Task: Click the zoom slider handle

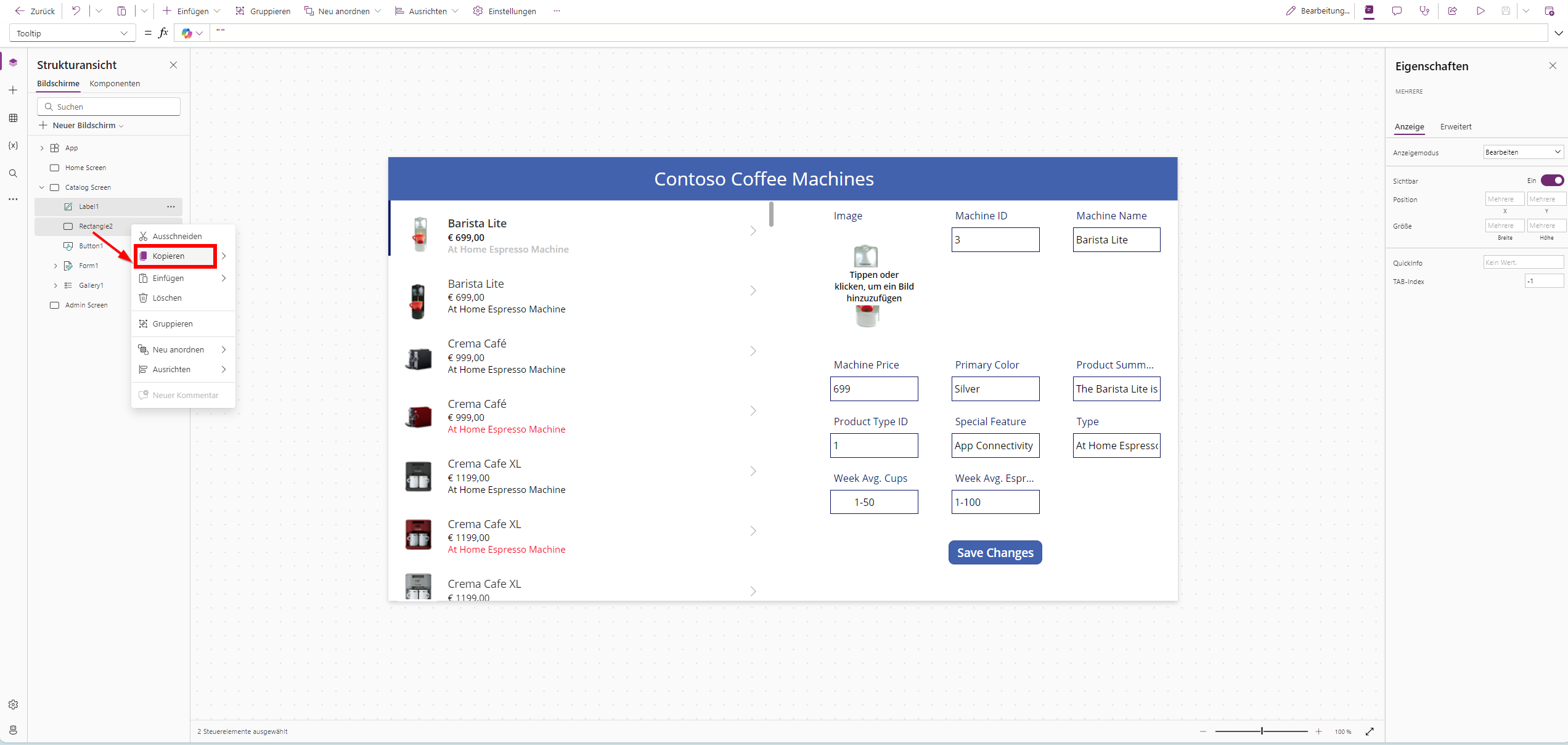Action: [x=1262, y=731]
